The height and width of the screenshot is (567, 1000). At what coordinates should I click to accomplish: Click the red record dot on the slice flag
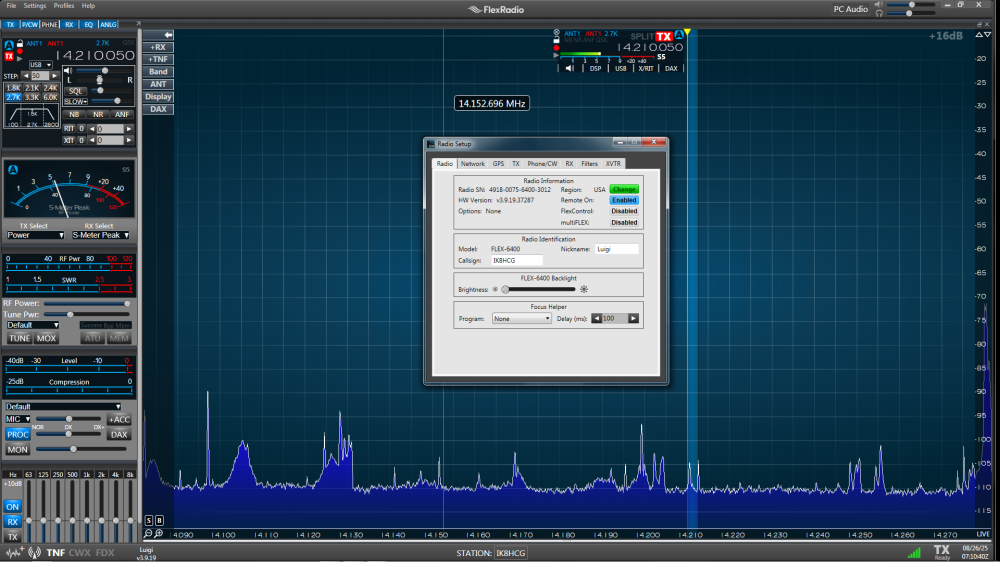(x=556, y=48)
